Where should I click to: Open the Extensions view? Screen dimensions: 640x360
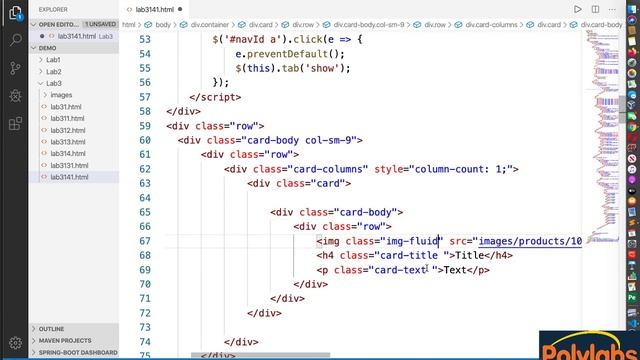click(x=16, y=123)
